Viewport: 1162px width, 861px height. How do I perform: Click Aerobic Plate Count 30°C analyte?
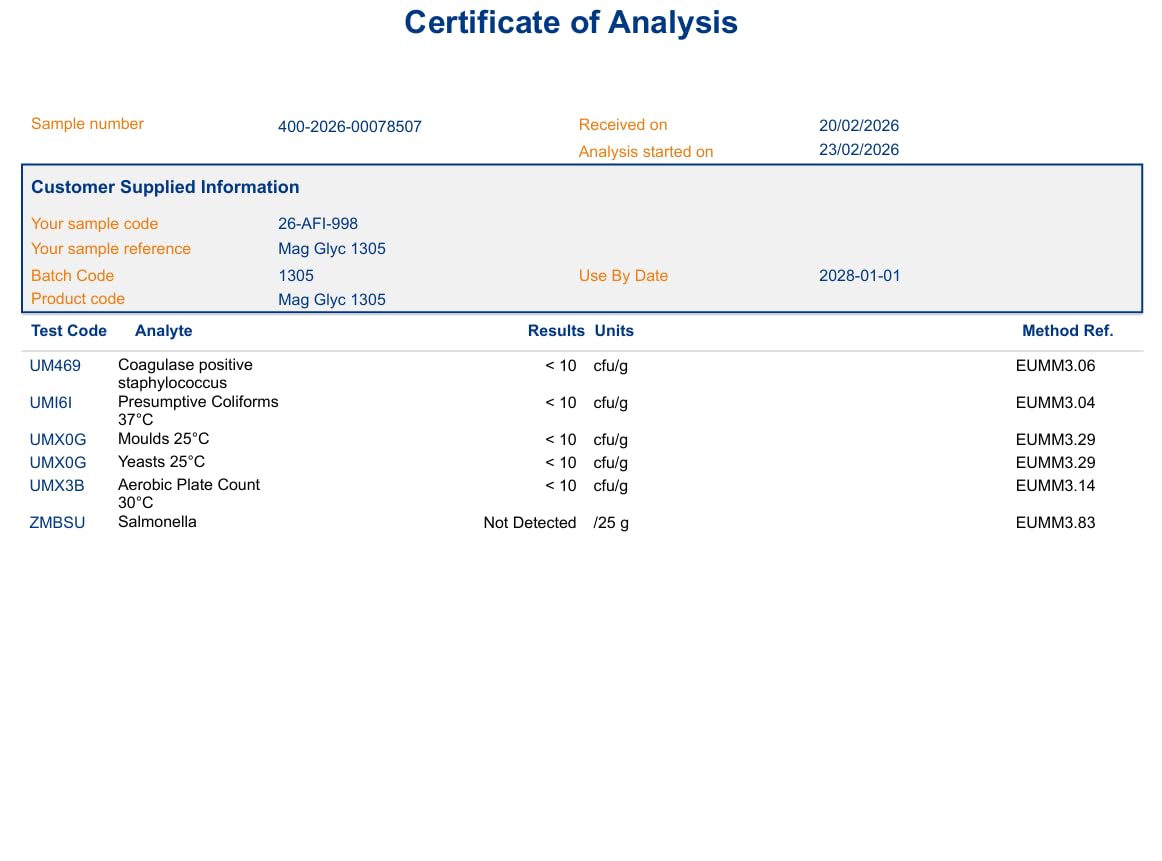click(x=189, y=493)
